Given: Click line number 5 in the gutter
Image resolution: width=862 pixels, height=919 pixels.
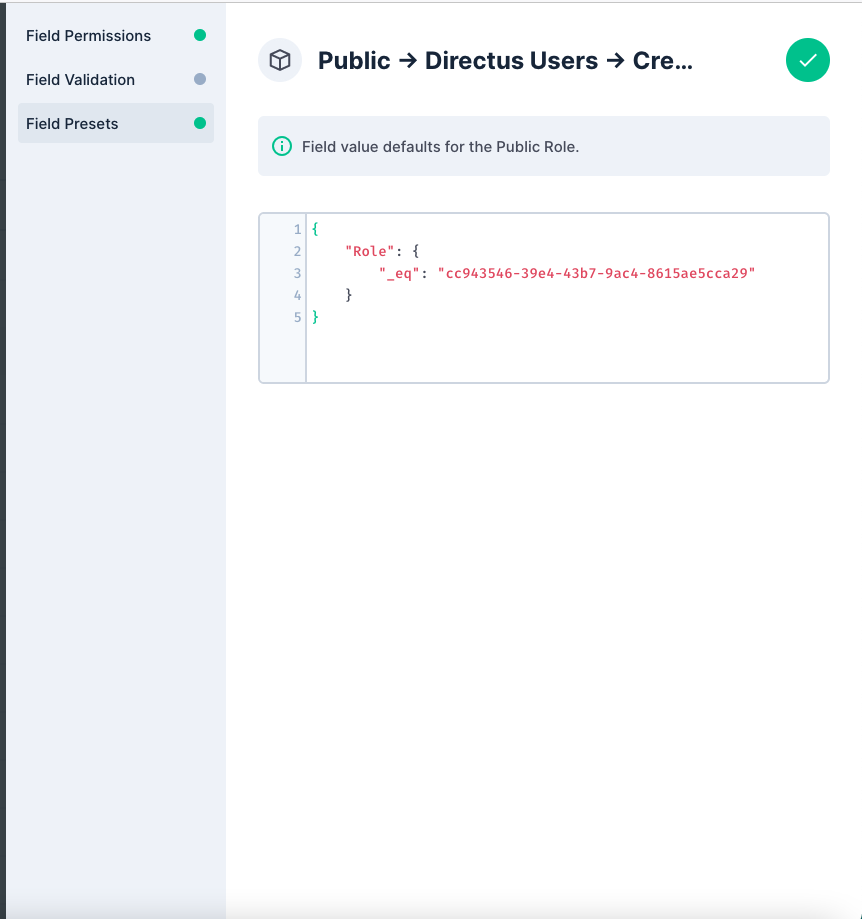Looking at the screenshot, I should (x=297, y=318).
